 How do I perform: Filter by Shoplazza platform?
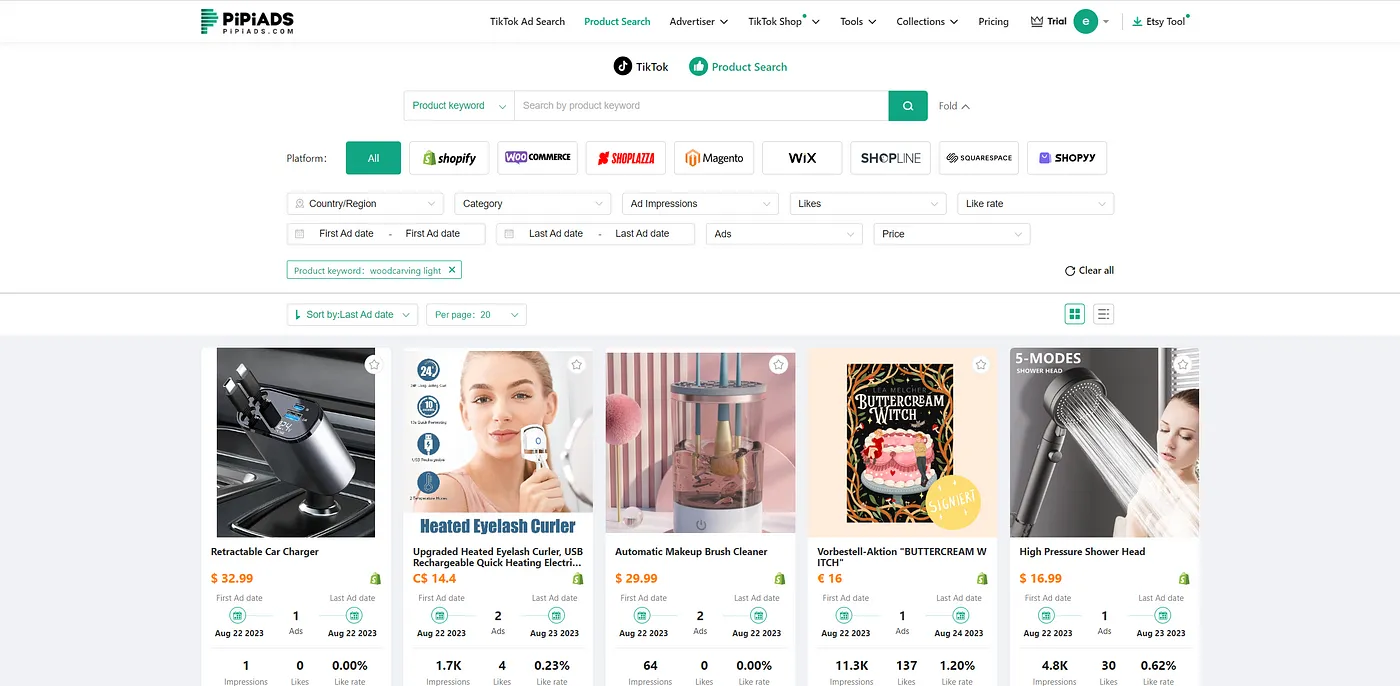pyautogui.click(x=626, y=158)
